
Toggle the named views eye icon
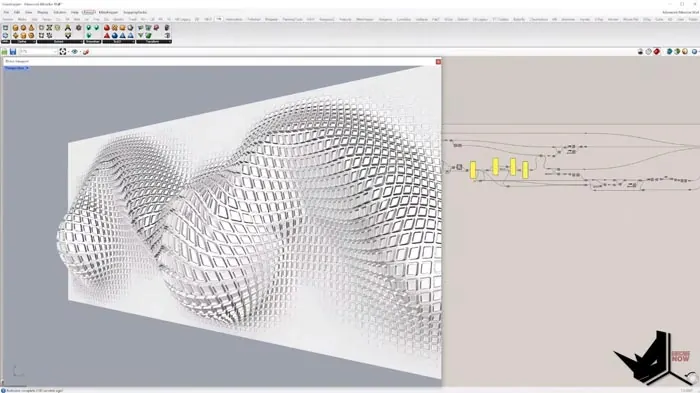click(x=75, y=52)
